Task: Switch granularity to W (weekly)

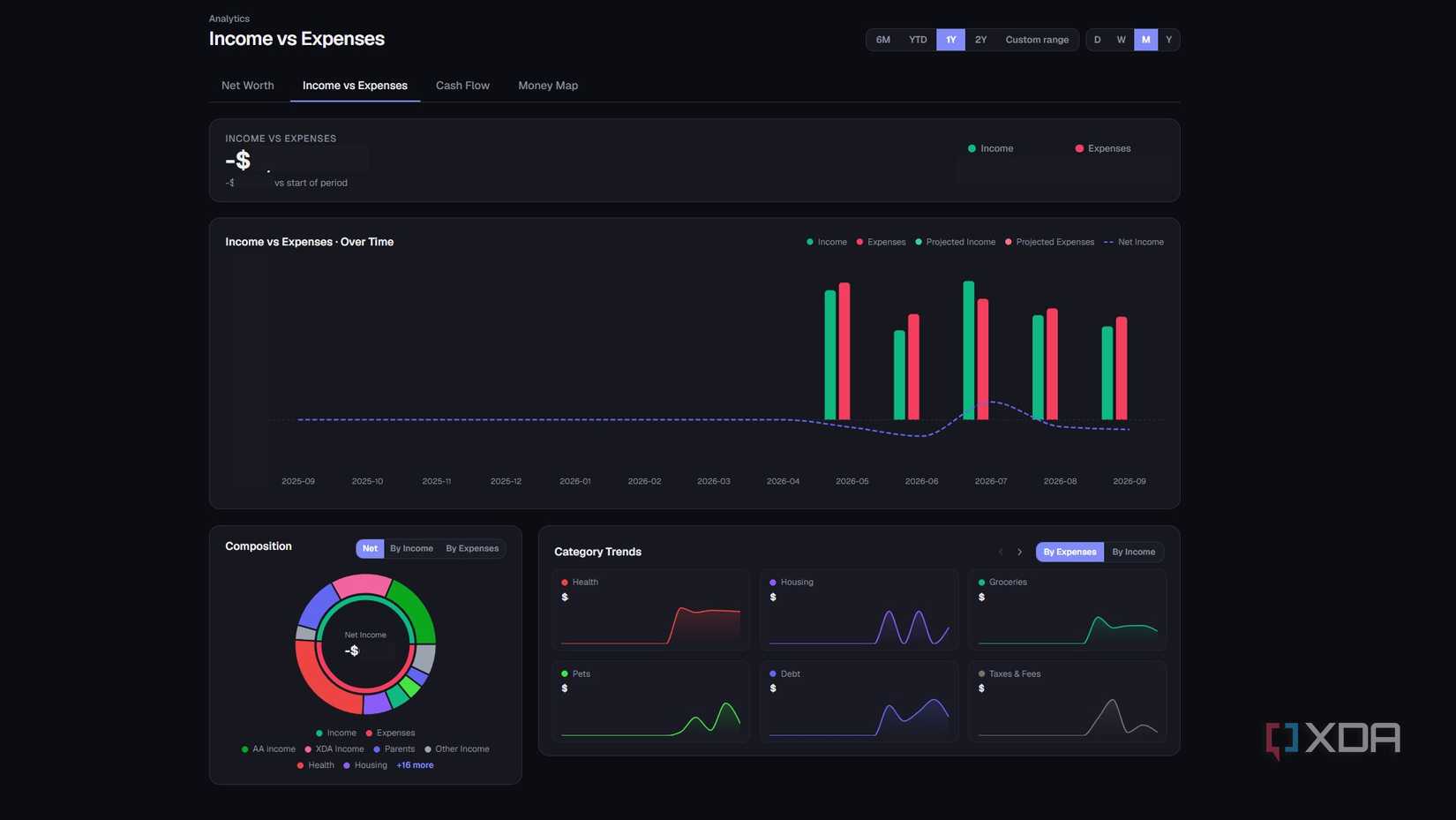Action: 1122,40
